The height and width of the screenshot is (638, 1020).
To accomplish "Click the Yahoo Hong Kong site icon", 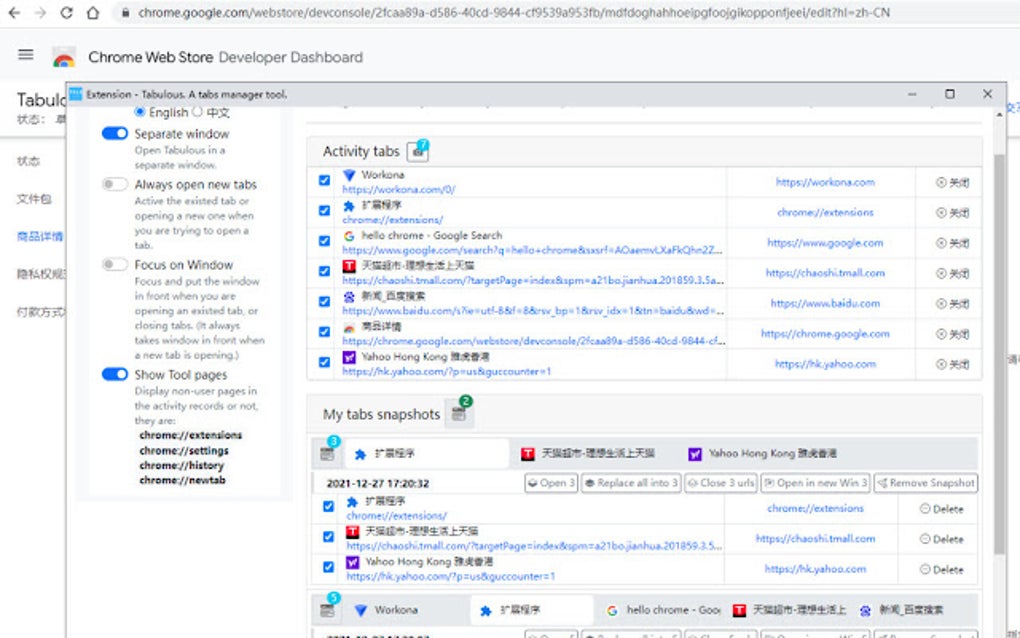I will click(x=347, y=356).
